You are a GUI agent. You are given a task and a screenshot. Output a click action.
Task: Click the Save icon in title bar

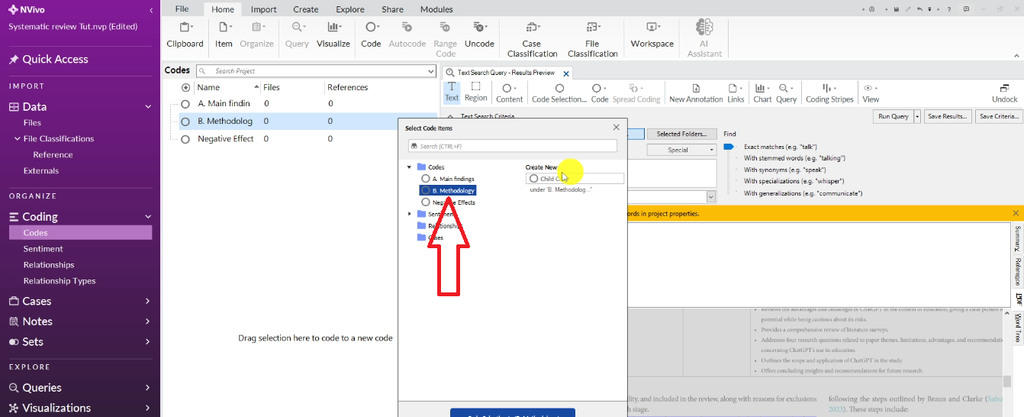[895, 9]
